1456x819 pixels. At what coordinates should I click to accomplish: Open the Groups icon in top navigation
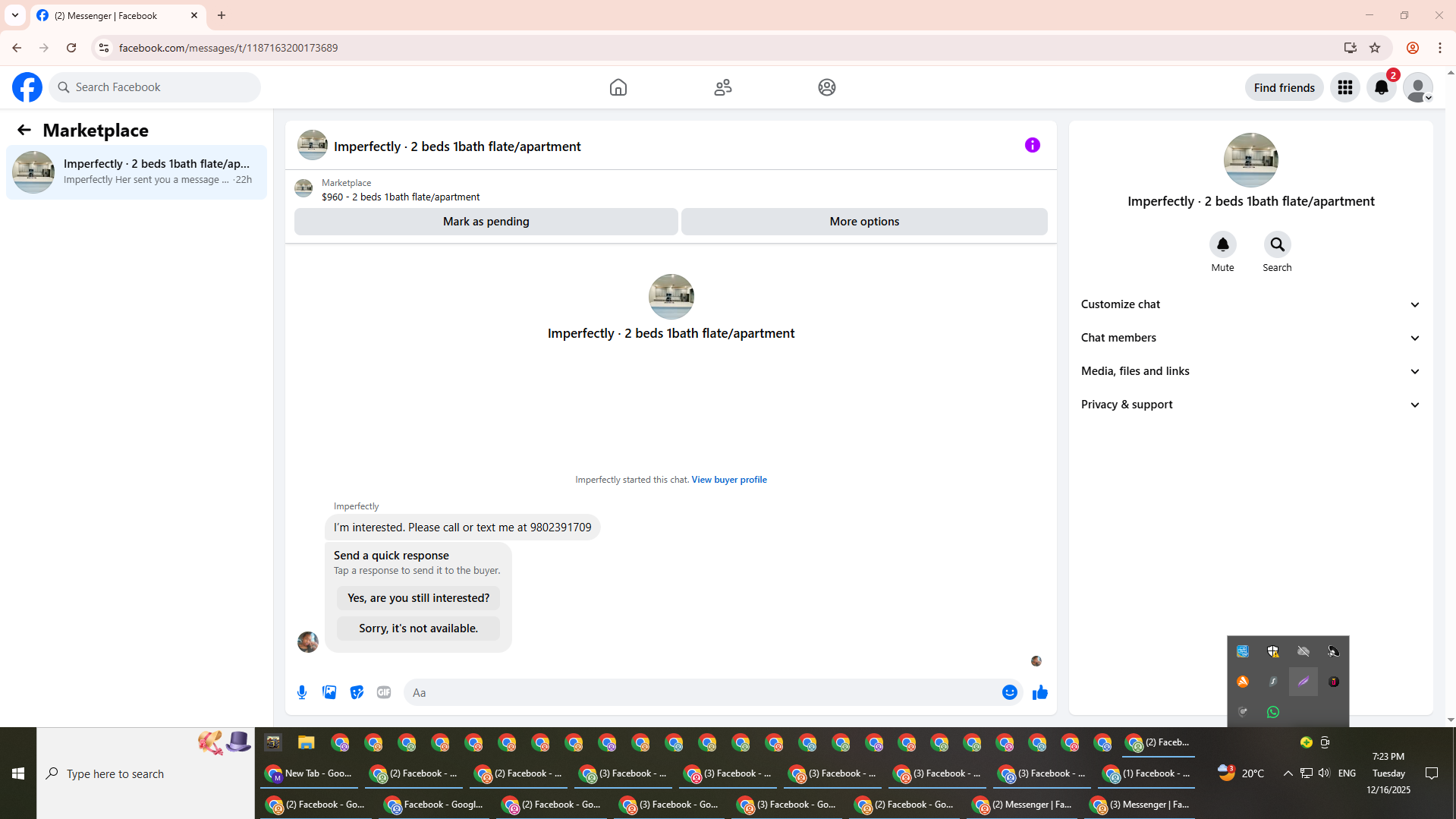click(827, 87)
